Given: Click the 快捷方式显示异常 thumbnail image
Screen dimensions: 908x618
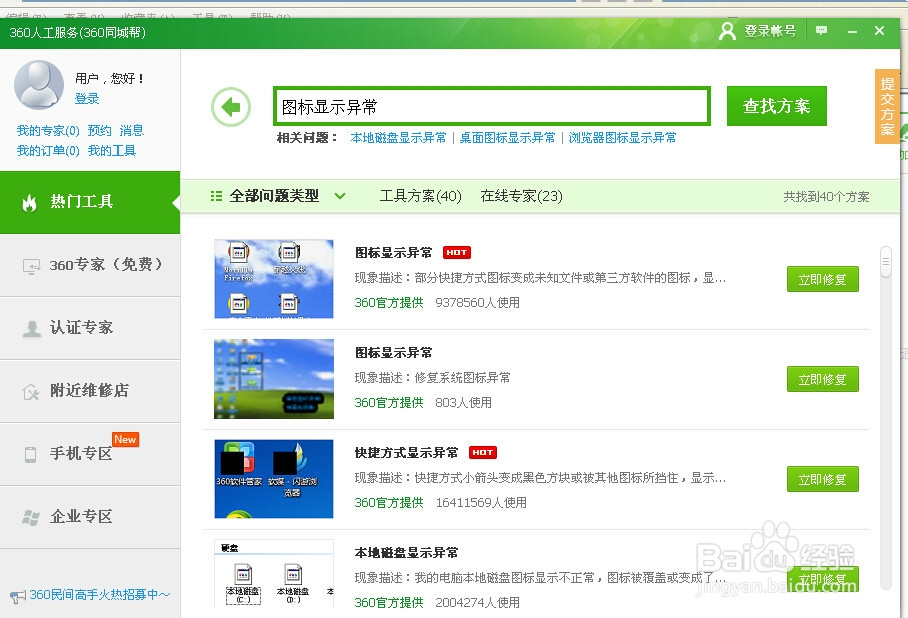Looking at the screenshot, I should click(x=273, y=479).
